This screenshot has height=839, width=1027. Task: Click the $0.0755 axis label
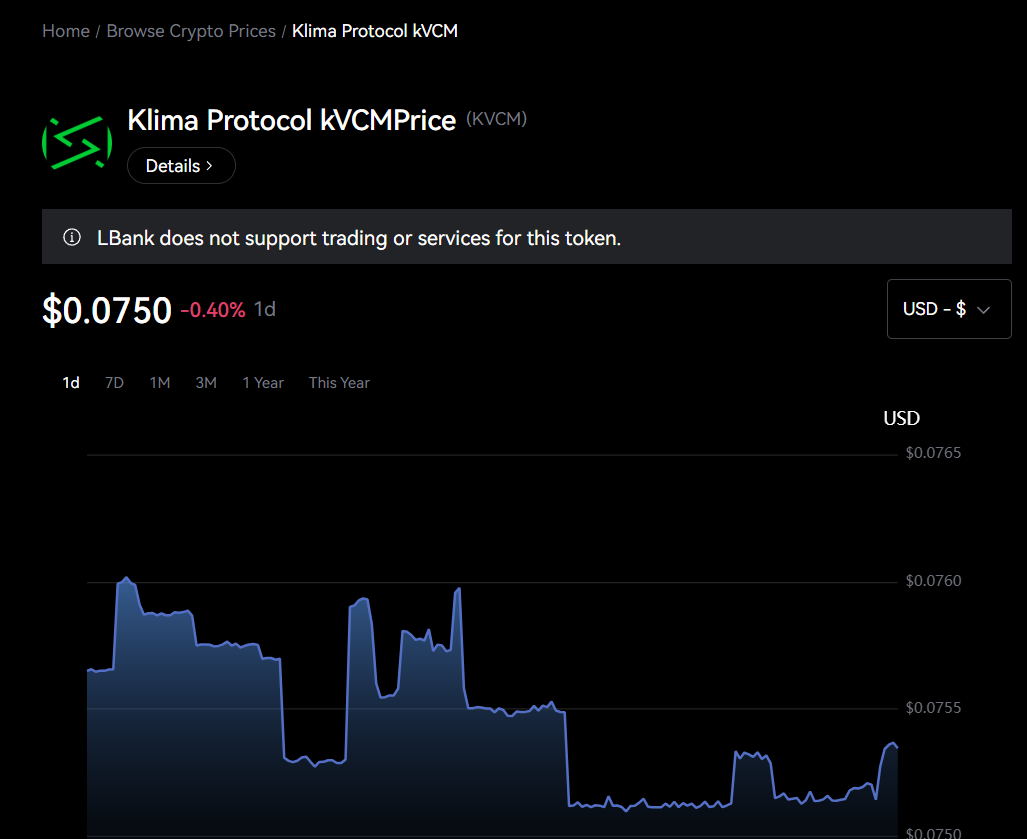coord(933,708)
